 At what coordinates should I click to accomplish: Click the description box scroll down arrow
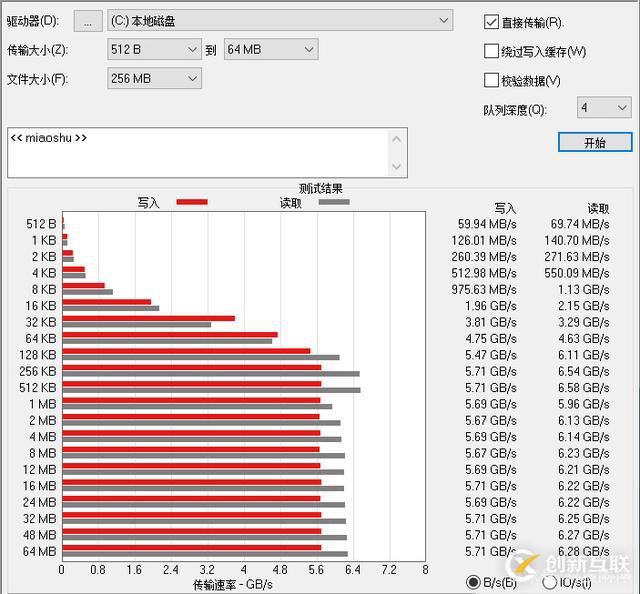[x=398, y=167]
